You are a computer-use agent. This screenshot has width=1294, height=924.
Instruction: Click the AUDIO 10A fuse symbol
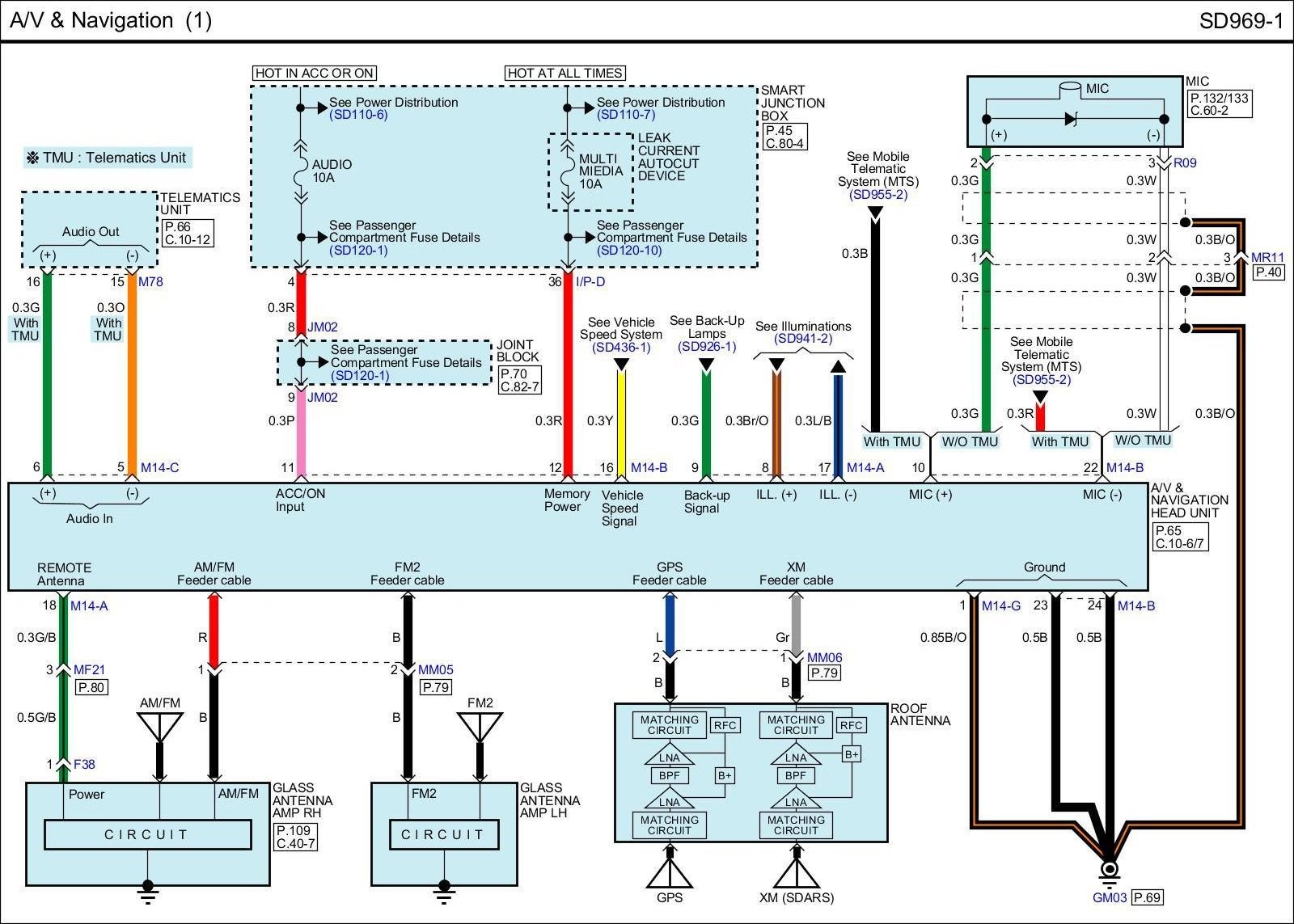point(300,171)
